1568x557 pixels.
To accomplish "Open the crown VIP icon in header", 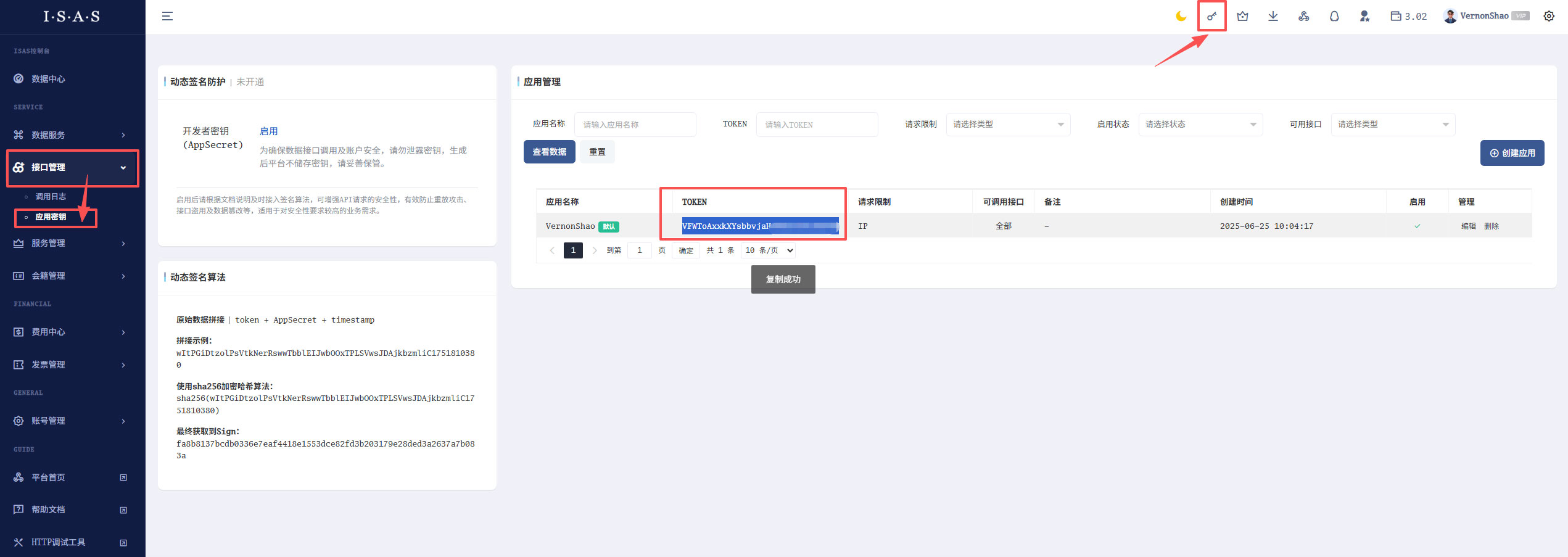I will (x=1242, y=17).
